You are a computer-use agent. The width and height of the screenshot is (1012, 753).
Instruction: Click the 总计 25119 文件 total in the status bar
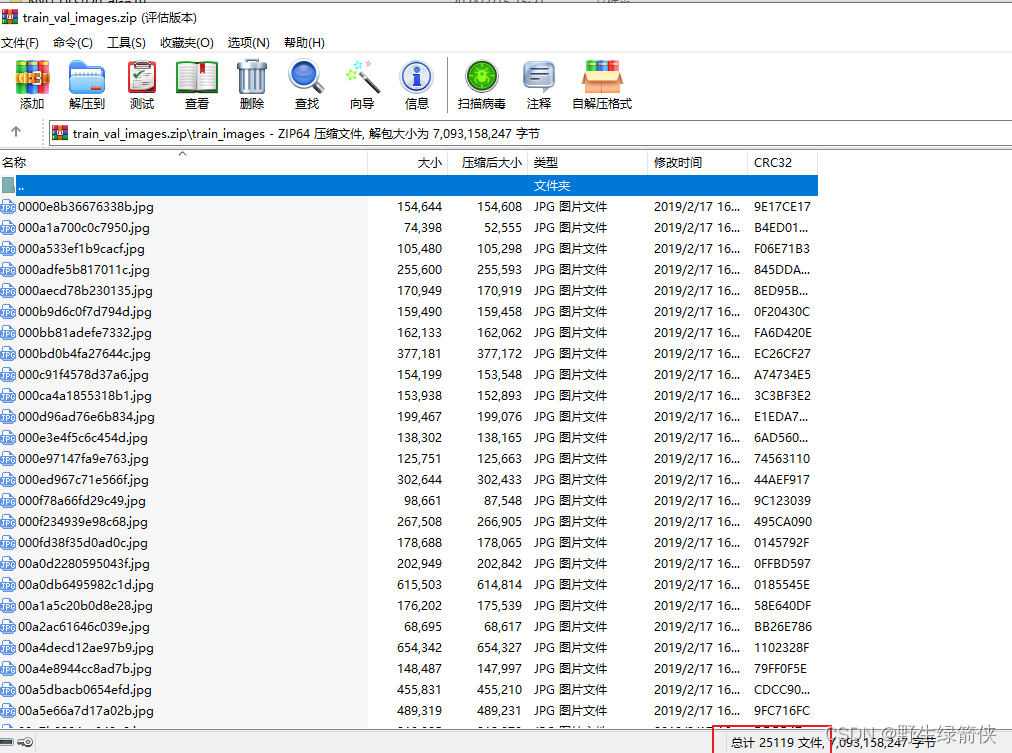click(x=777, y=743)
